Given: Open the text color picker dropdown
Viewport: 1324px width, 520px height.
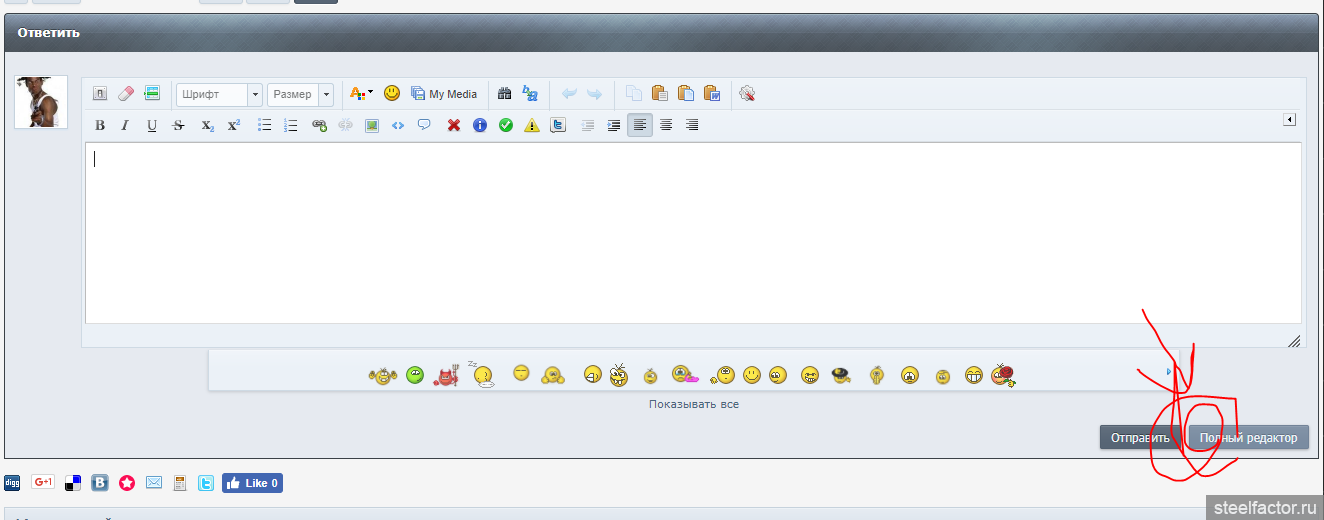Looking at the screenshot, I should coord(361,94).
